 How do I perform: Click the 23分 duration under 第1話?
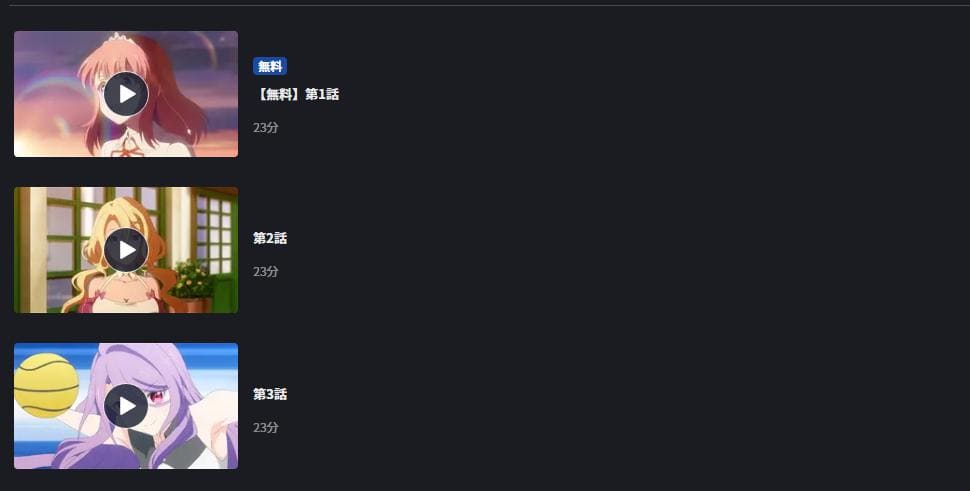coord(265,127)
